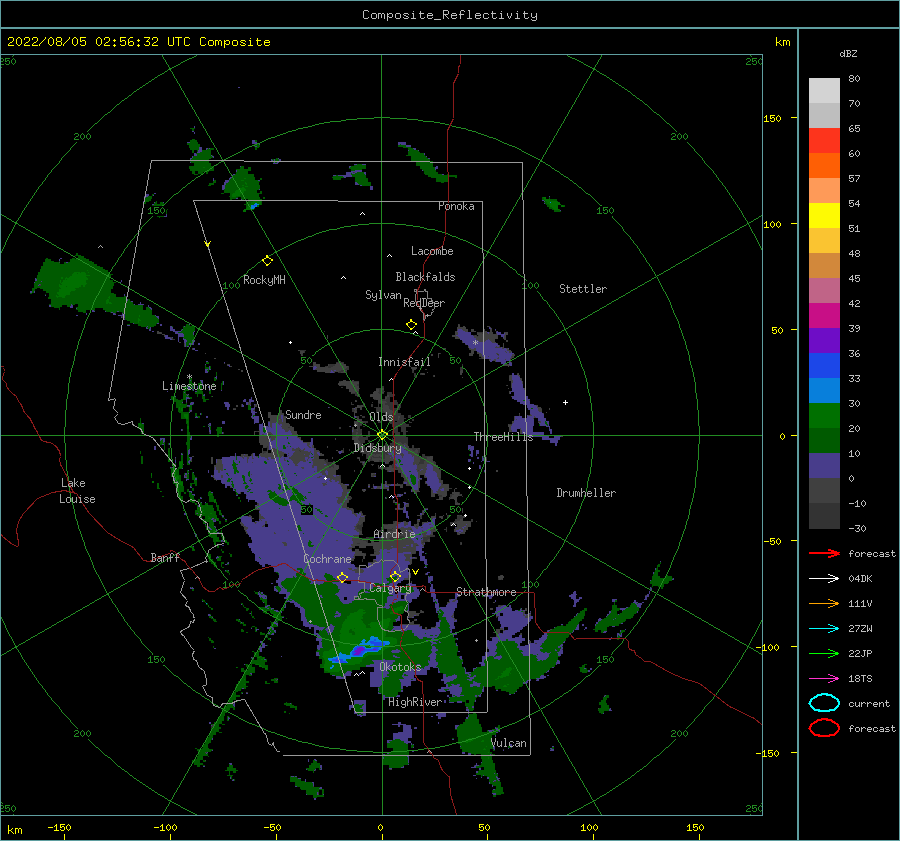Click yellow diamond marker above Calgary label

(x=395, y=576)
